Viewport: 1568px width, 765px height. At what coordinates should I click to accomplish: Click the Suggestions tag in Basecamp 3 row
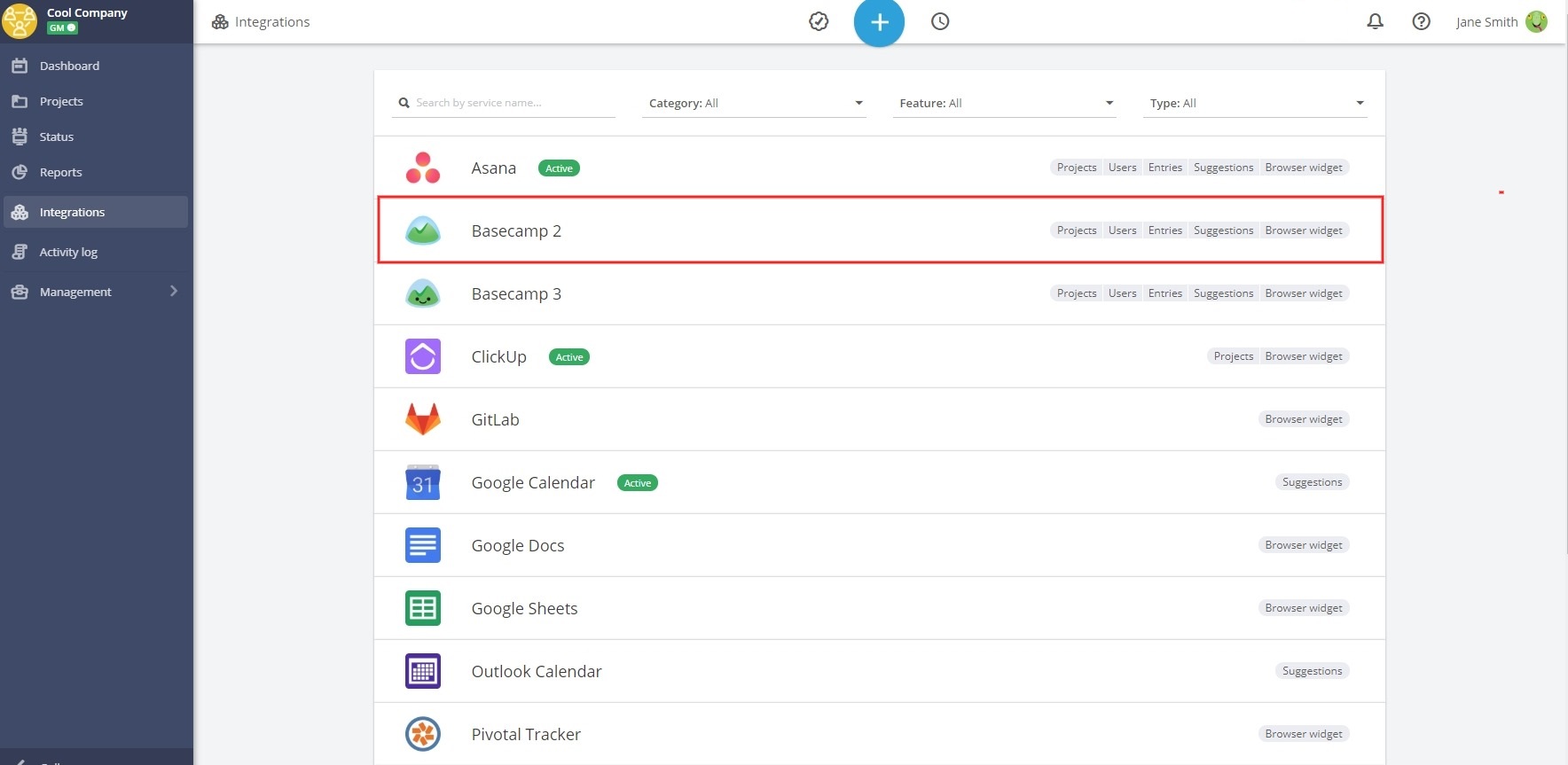coord(1223,293)
